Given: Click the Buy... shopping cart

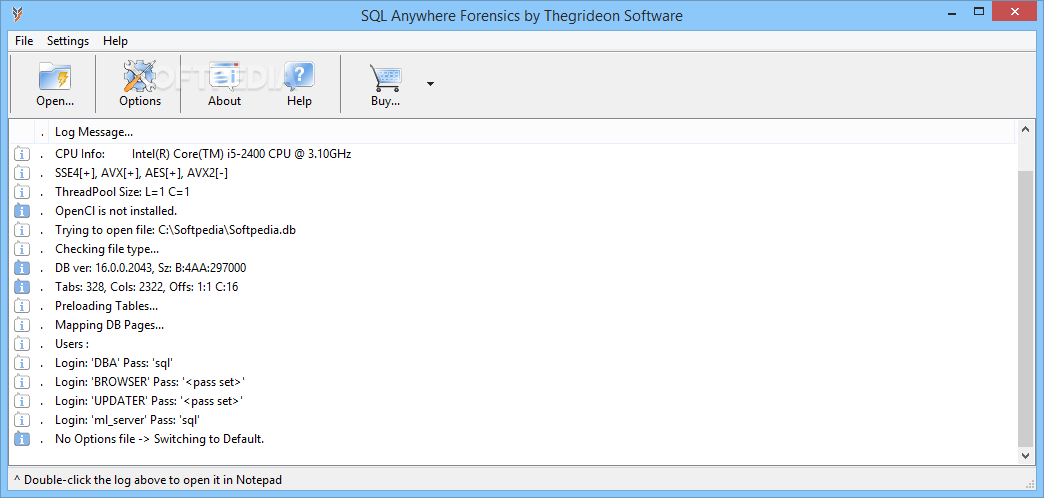Looking at the screenshot, I should point(385,85).
